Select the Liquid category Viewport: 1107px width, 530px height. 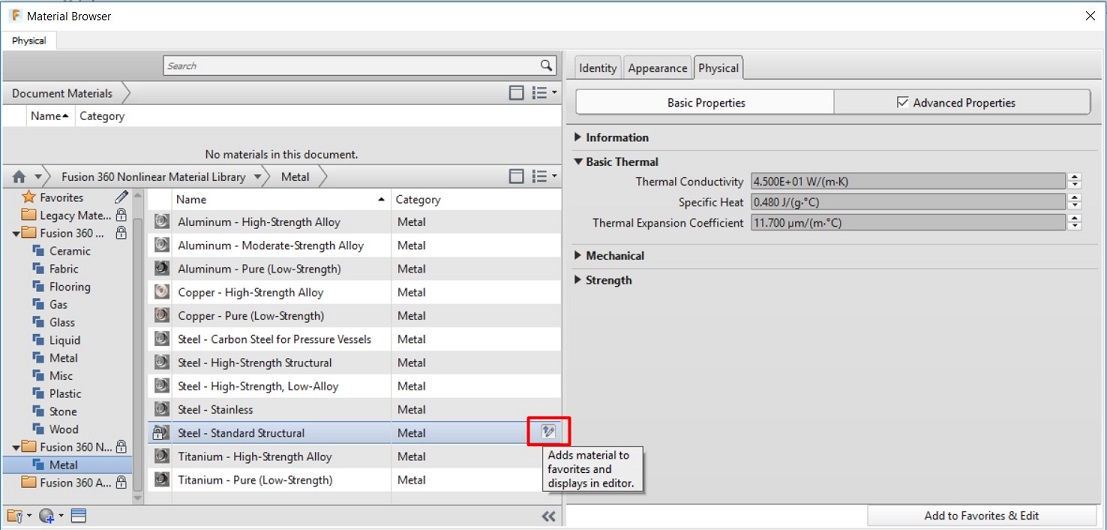click(x=56, y=340)
